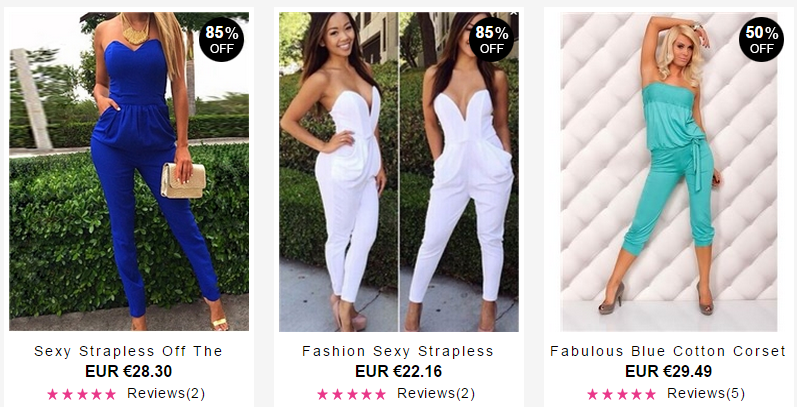Open the blue strapless jumpsuit product photo
797x407 pixels.
129,172
